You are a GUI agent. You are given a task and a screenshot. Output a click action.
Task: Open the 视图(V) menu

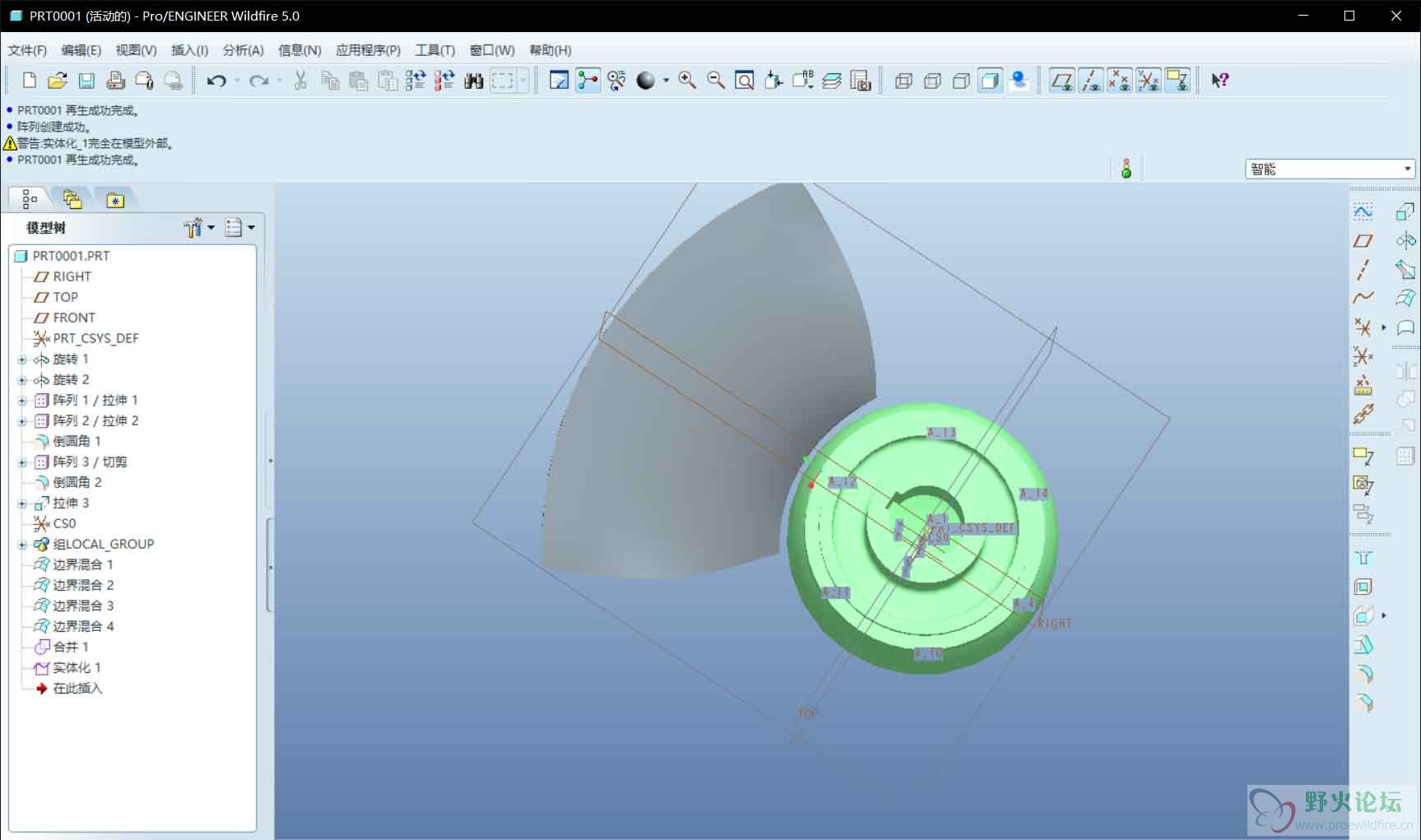pyautogui.click(x=136, y=50)
